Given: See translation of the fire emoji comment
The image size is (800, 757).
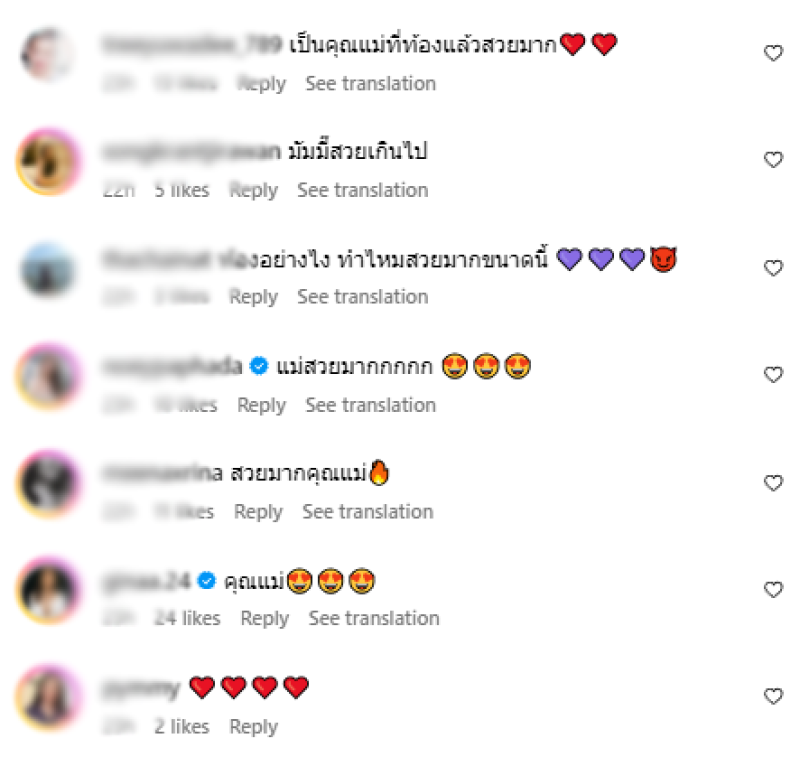Looking at the screenshot, I should pyautogui.click(x=368, y=512).
